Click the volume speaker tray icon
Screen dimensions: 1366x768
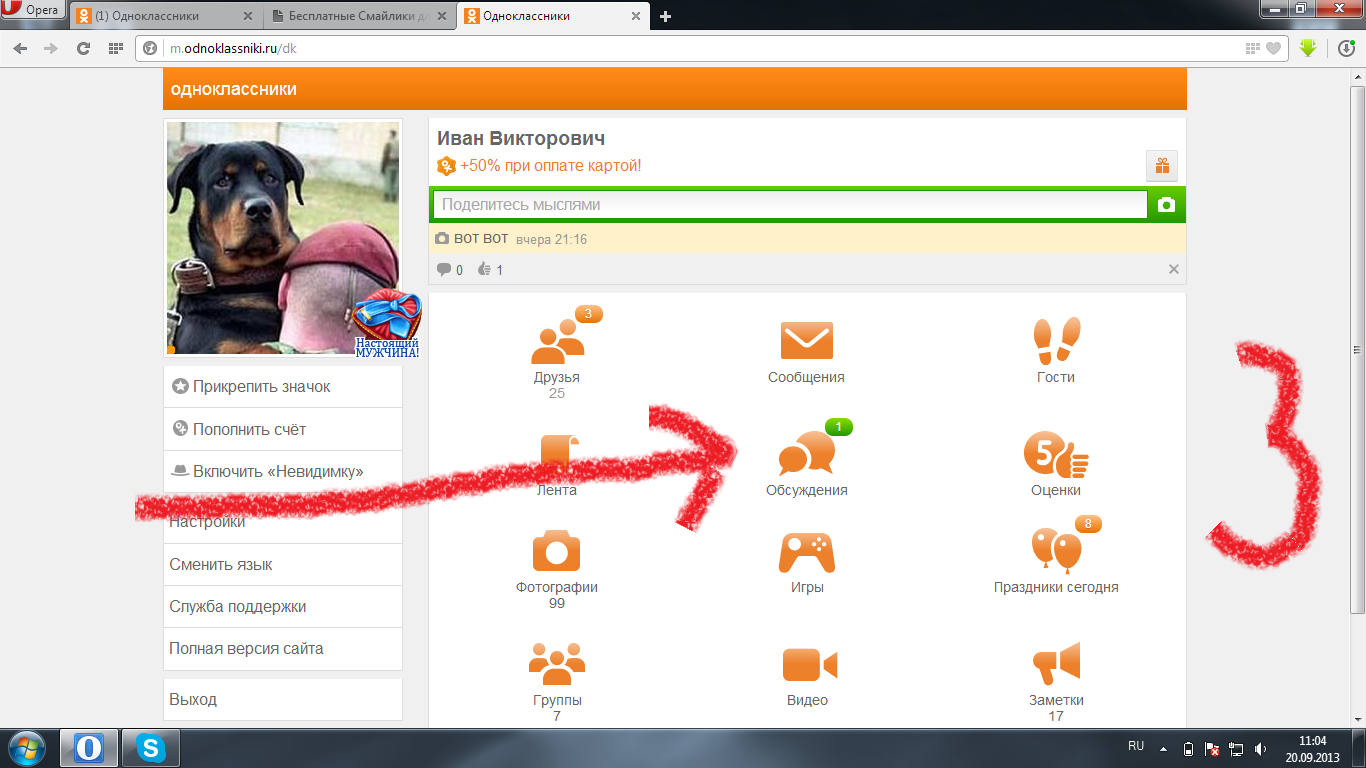pos(1262,748)
